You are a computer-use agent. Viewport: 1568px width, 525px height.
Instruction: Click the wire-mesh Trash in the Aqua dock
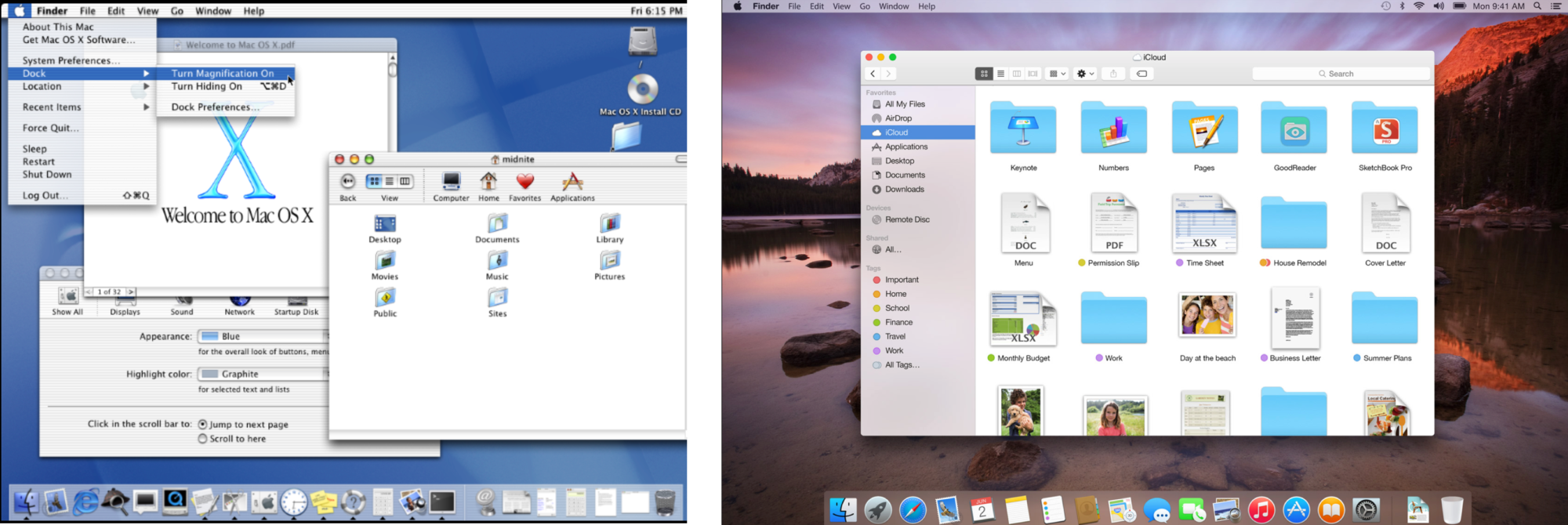tap(665, 501)
